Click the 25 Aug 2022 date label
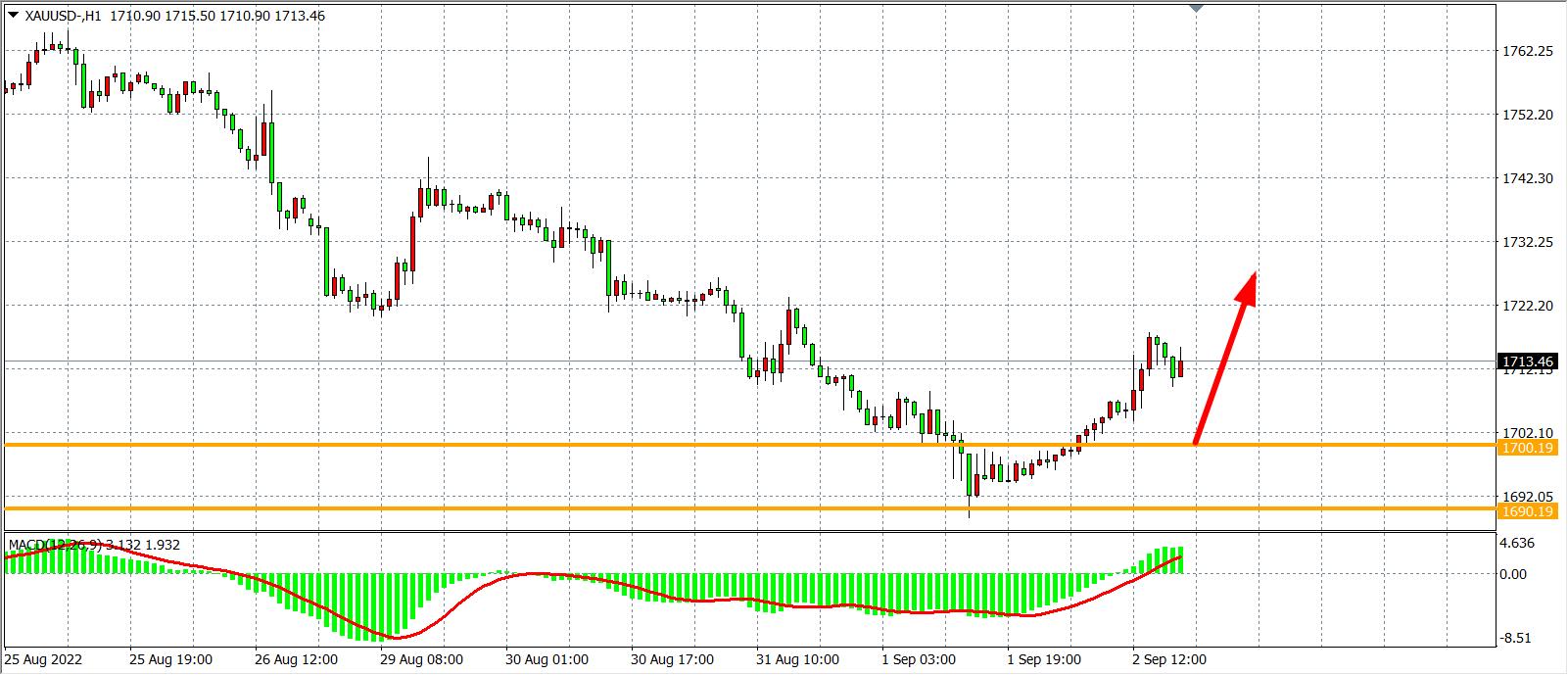This screenshot has width=1568, height=675. [41, 659]
